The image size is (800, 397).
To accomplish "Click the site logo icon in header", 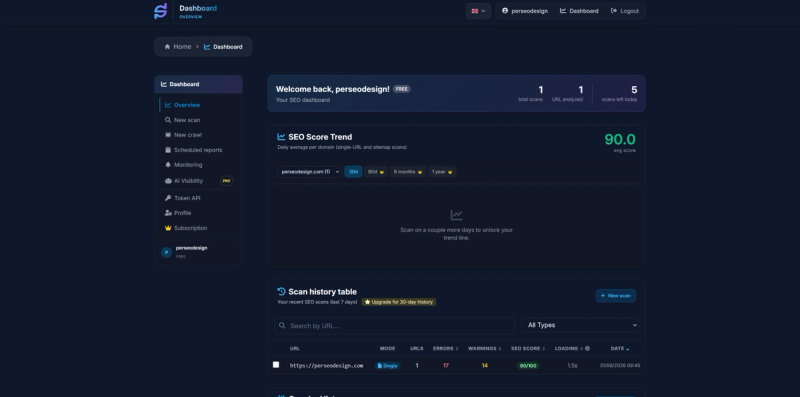I will [161, 11].
